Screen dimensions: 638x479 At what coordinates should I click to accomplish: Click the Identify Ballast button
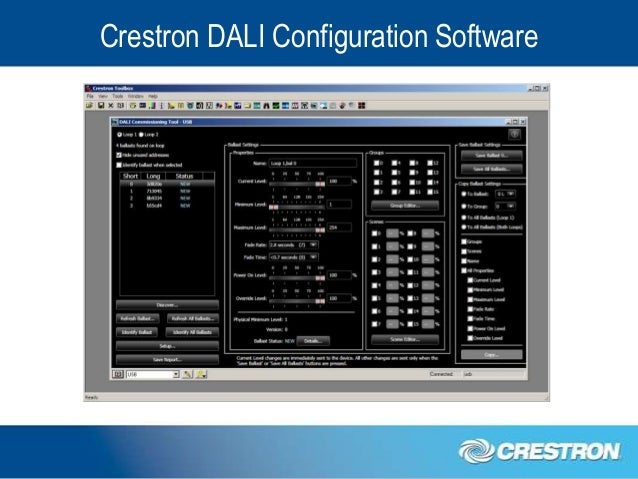(137, 332)
